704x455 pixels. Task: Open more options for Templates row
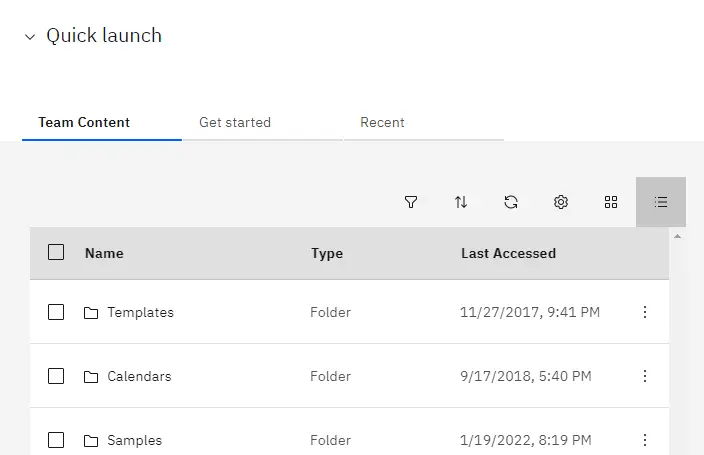click(645, 312)
